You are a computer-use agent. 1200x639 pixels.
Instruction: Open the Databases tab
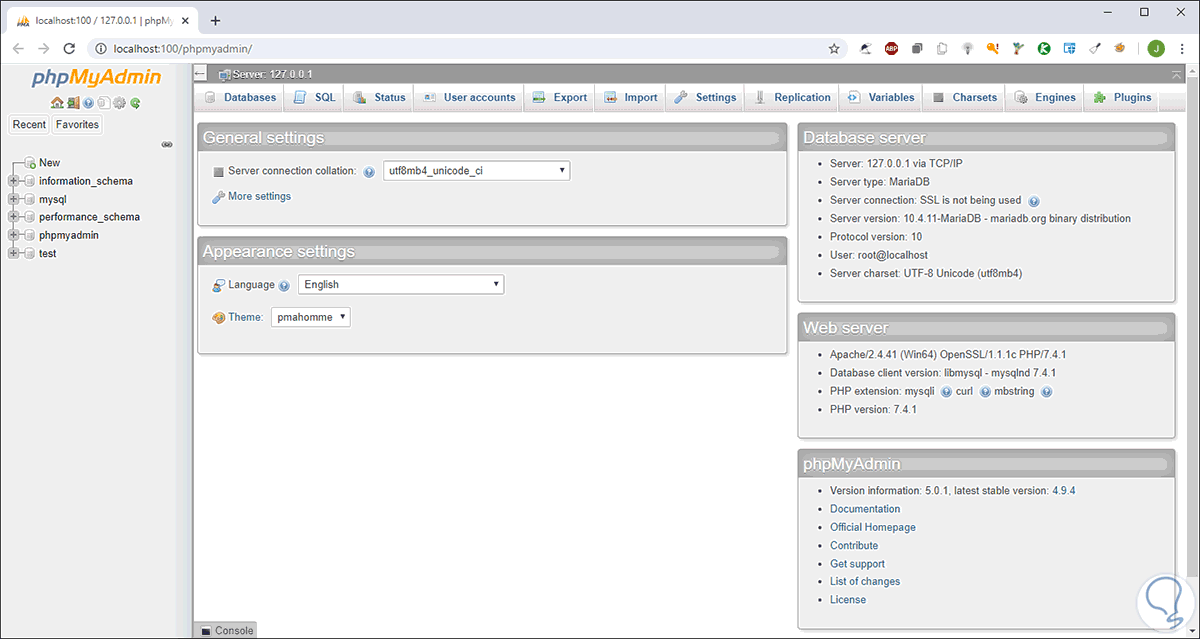click(240, 98)
